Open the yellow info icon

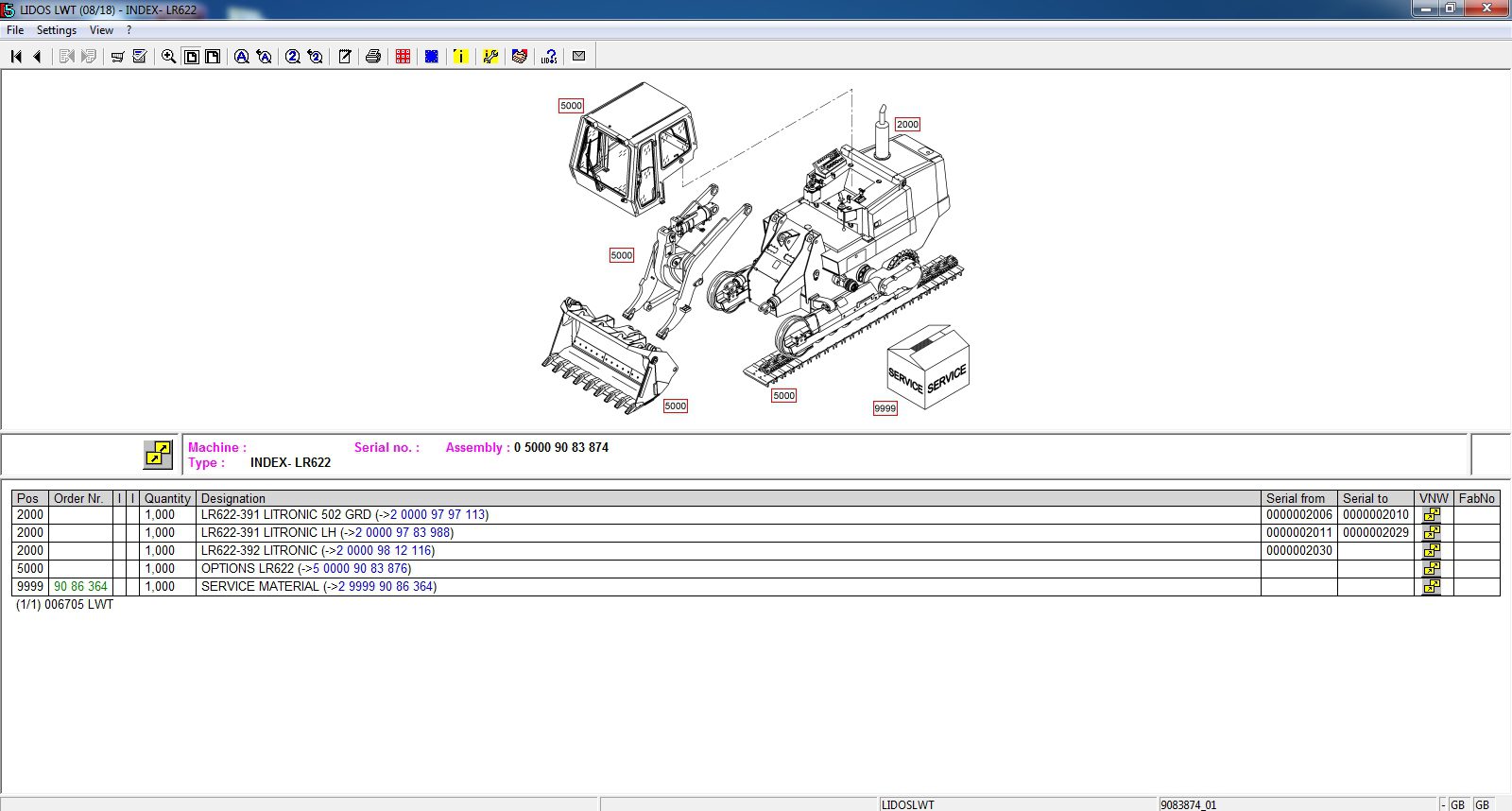(x=460, y=57)
